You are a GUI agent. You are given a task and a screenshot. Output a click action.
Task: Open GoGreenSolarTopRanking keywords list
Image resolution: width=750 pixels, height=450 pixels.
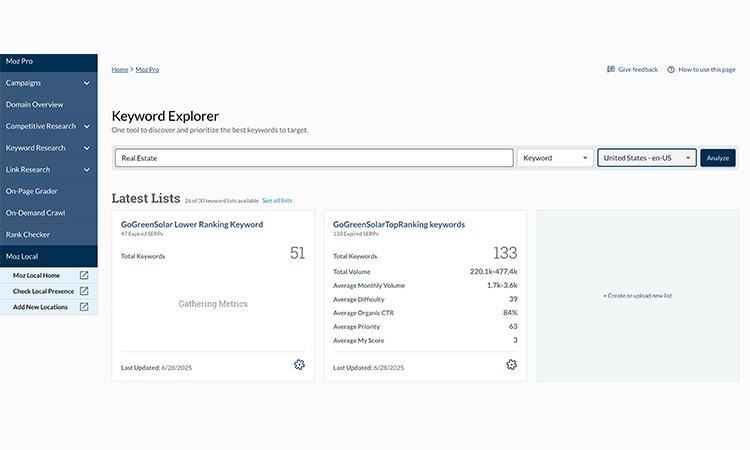(x=399, y=224)
